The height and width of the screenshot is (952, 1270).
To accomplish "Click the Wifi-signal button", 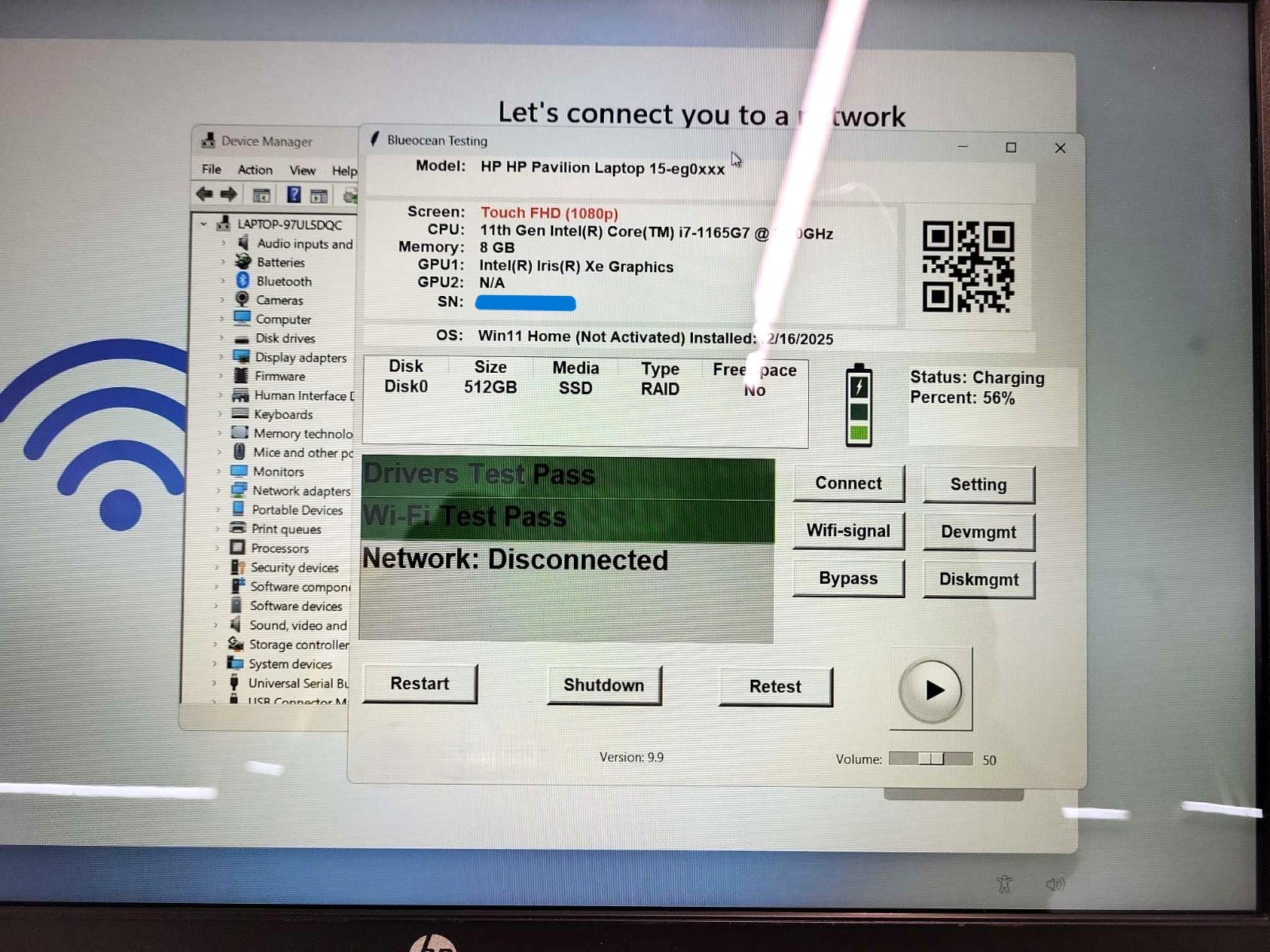I will click(x=849, y=531).
